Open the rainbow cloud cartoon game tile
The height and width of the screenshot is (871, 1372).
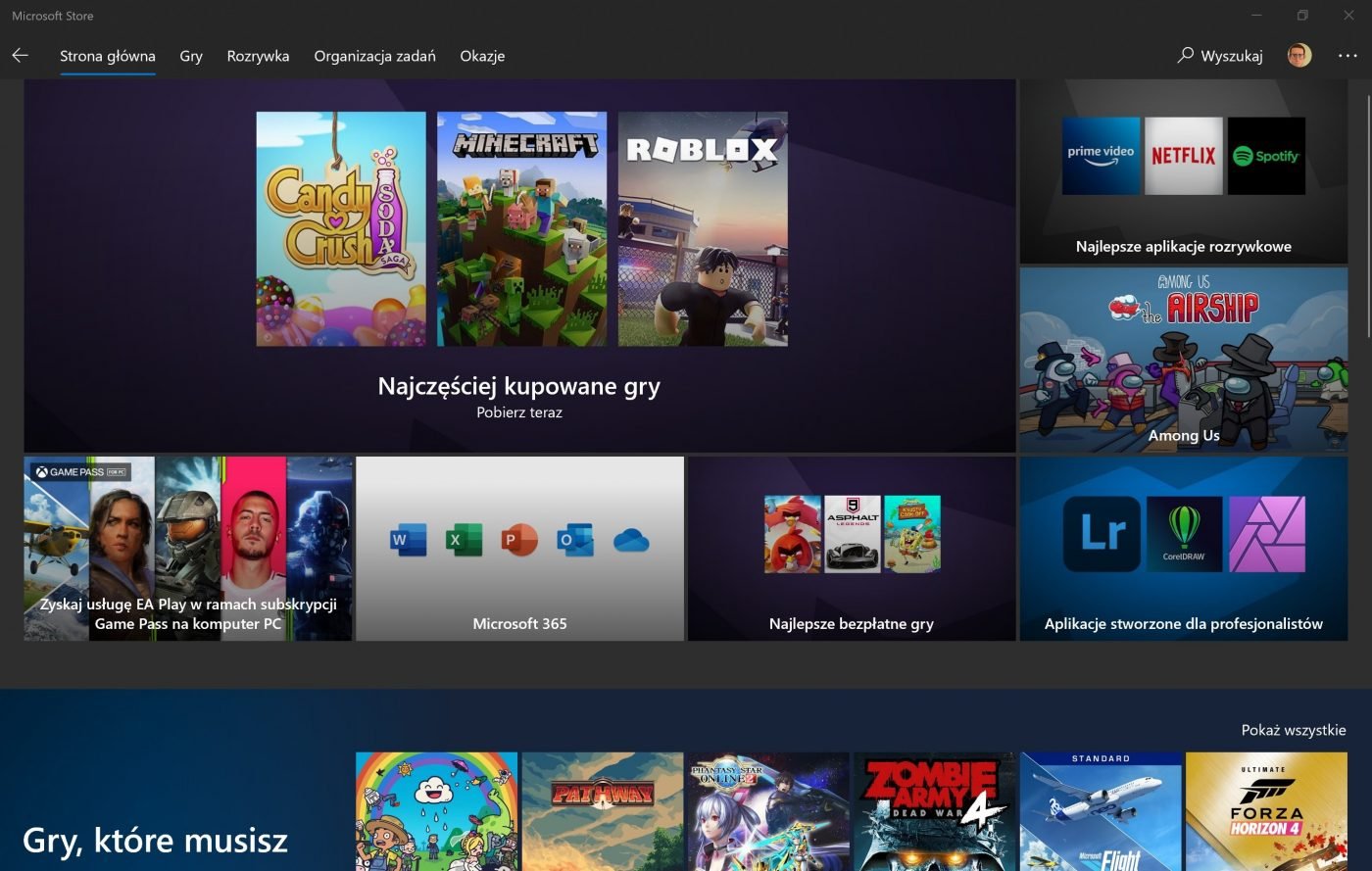pyautogui.click(x=436, y=811)
